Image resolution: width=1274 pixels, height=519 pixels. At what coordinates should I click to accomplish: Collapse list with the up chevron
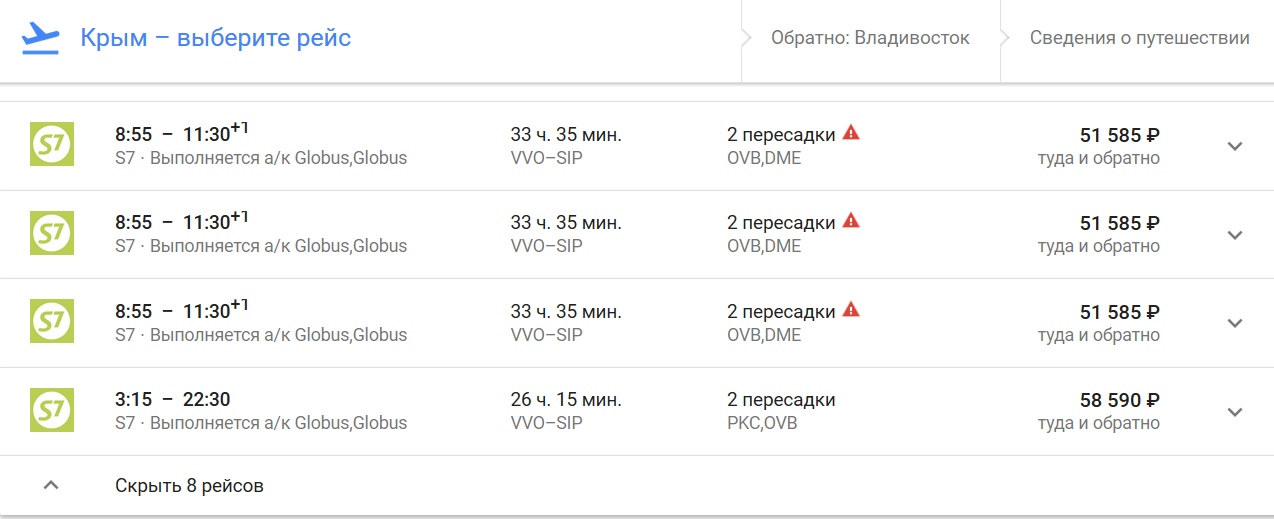(x=51, y=486)
